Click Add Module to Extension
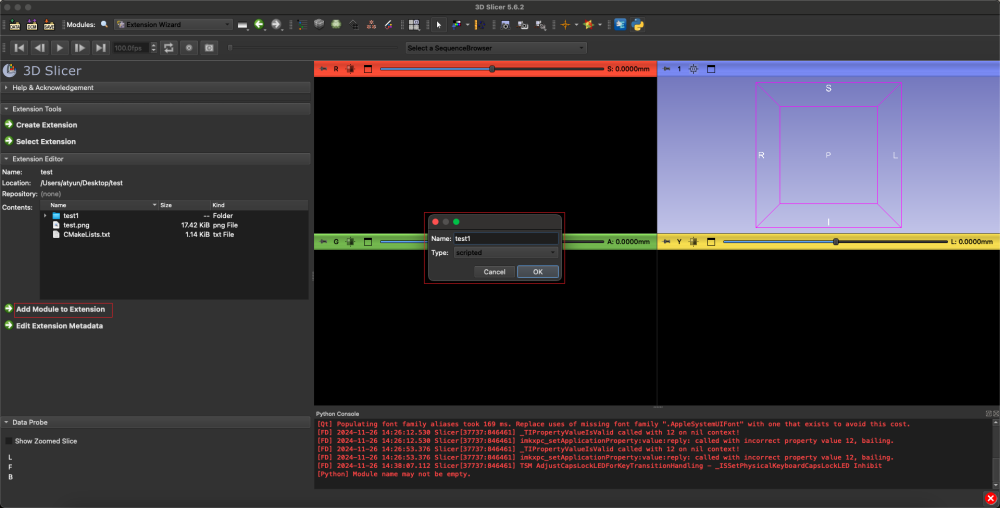The width and height of the screenshot is (1000, 508). tap(60, 310)
